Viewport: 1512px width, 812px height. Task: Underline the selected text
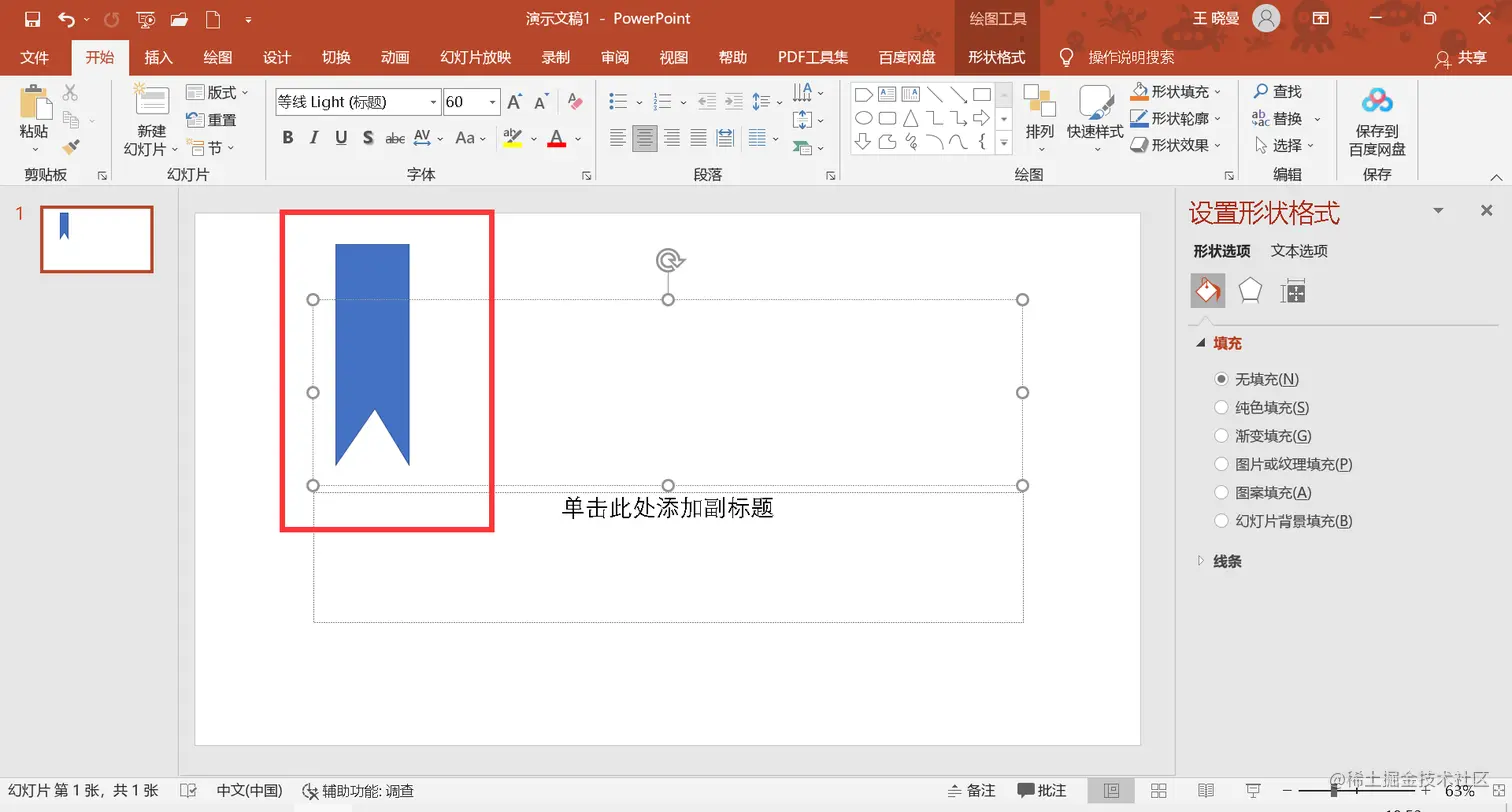341,138
